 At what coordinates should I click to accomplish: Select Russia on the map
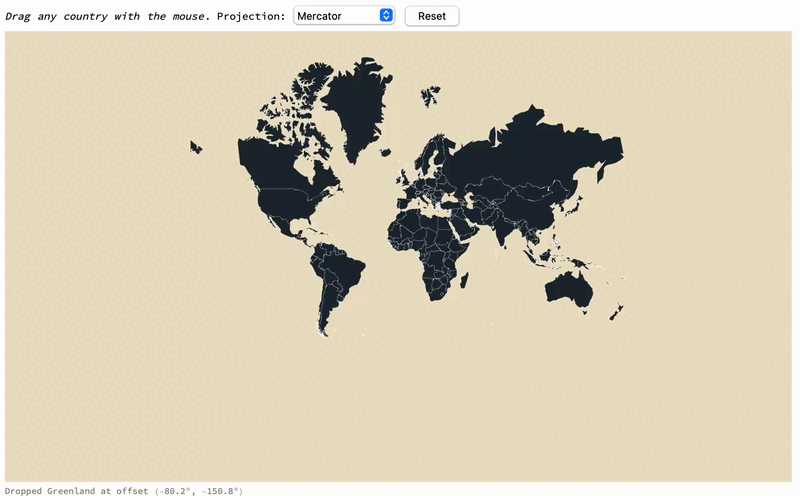[x=531, y=153]
